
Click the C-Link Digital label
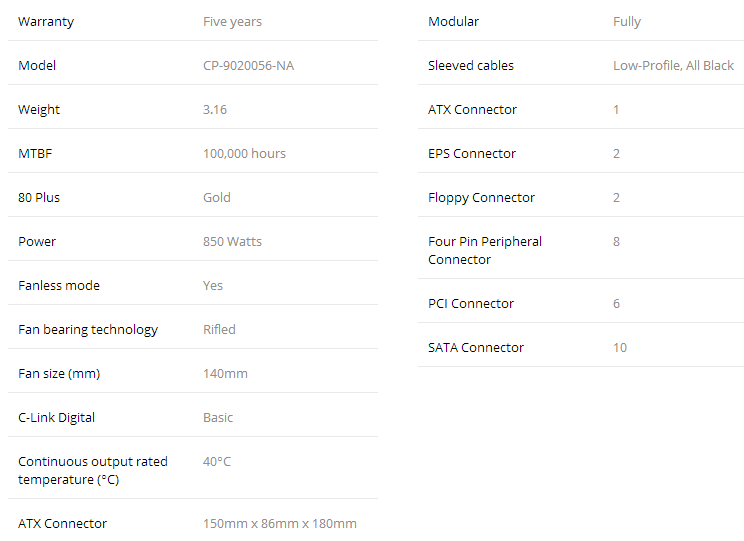pos(56,418)
